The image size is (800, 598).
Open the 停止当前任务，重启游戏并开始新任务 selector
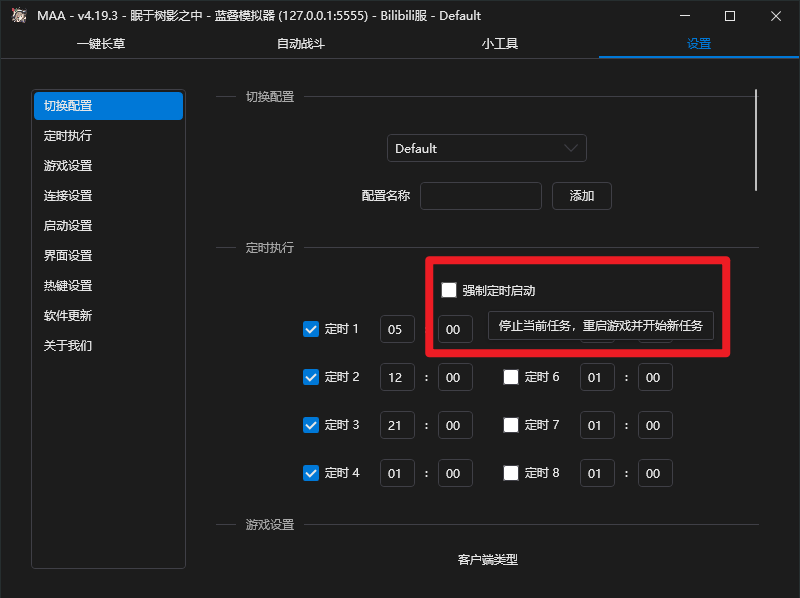coord(600,326)
